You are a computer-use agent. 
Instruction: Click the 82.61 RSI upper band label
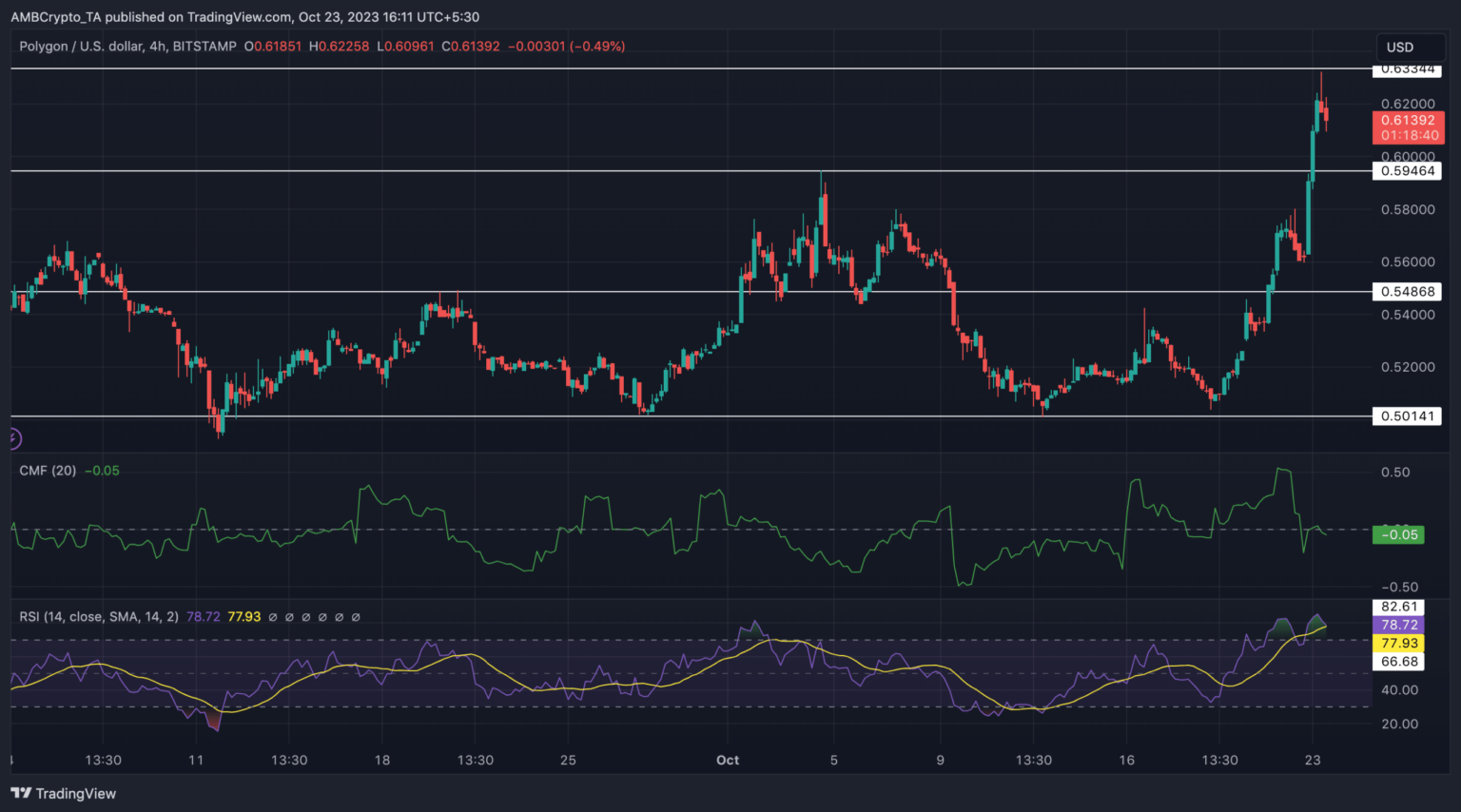click(1399, 607)
